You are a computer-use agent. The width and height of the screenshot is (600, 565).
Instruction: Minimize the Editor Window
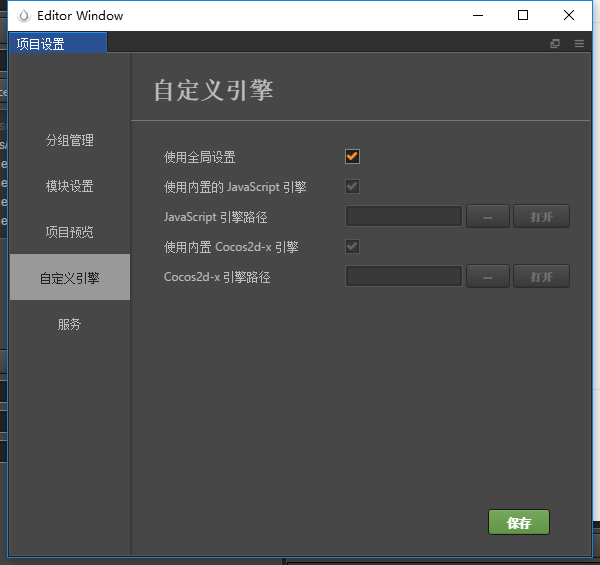coord(478,15)
